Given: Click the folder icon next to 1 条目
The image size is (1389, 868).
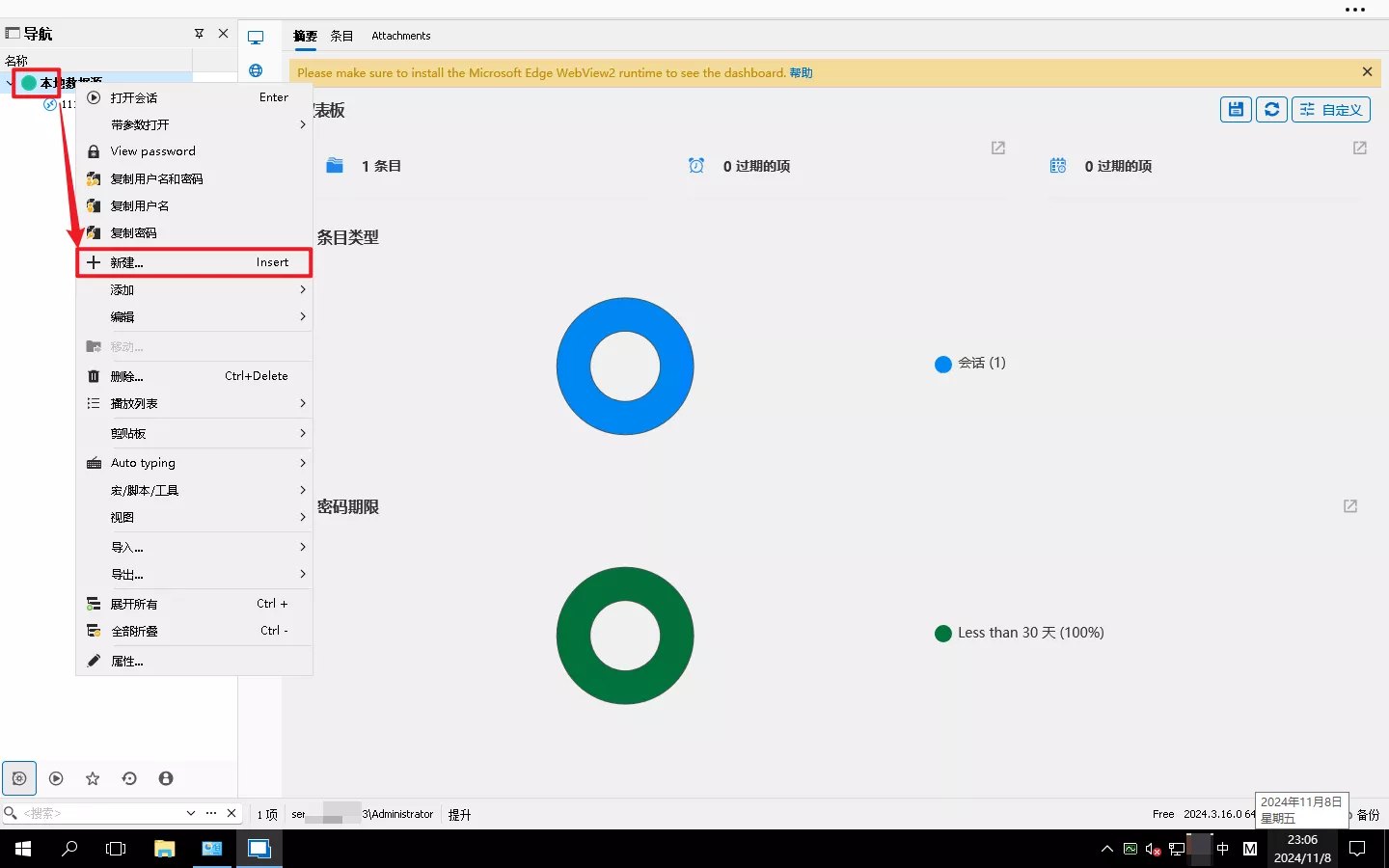Looking at the screenshot, I should tap(335, 166).
